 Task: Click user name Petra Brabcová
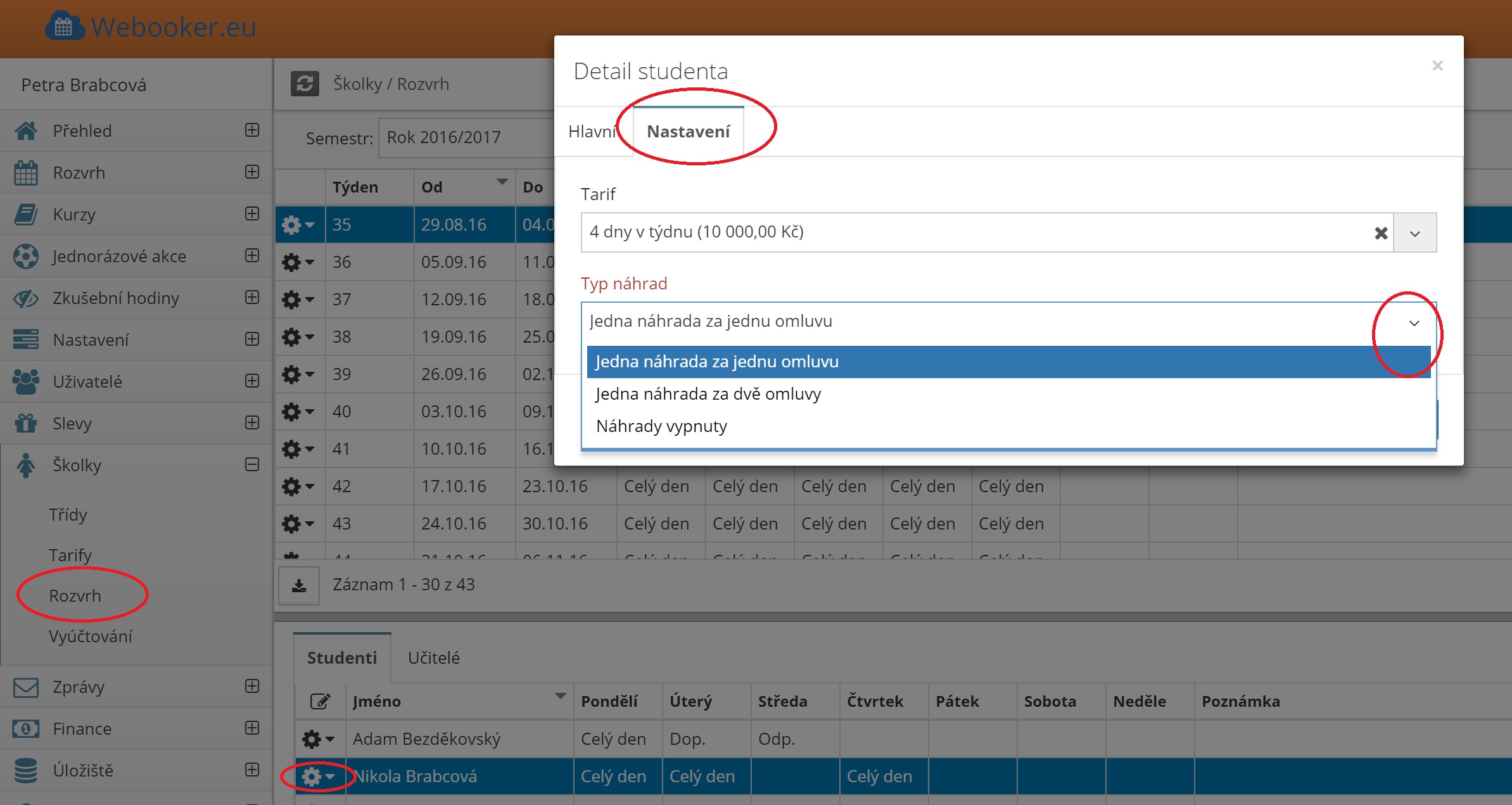[84, 85]
